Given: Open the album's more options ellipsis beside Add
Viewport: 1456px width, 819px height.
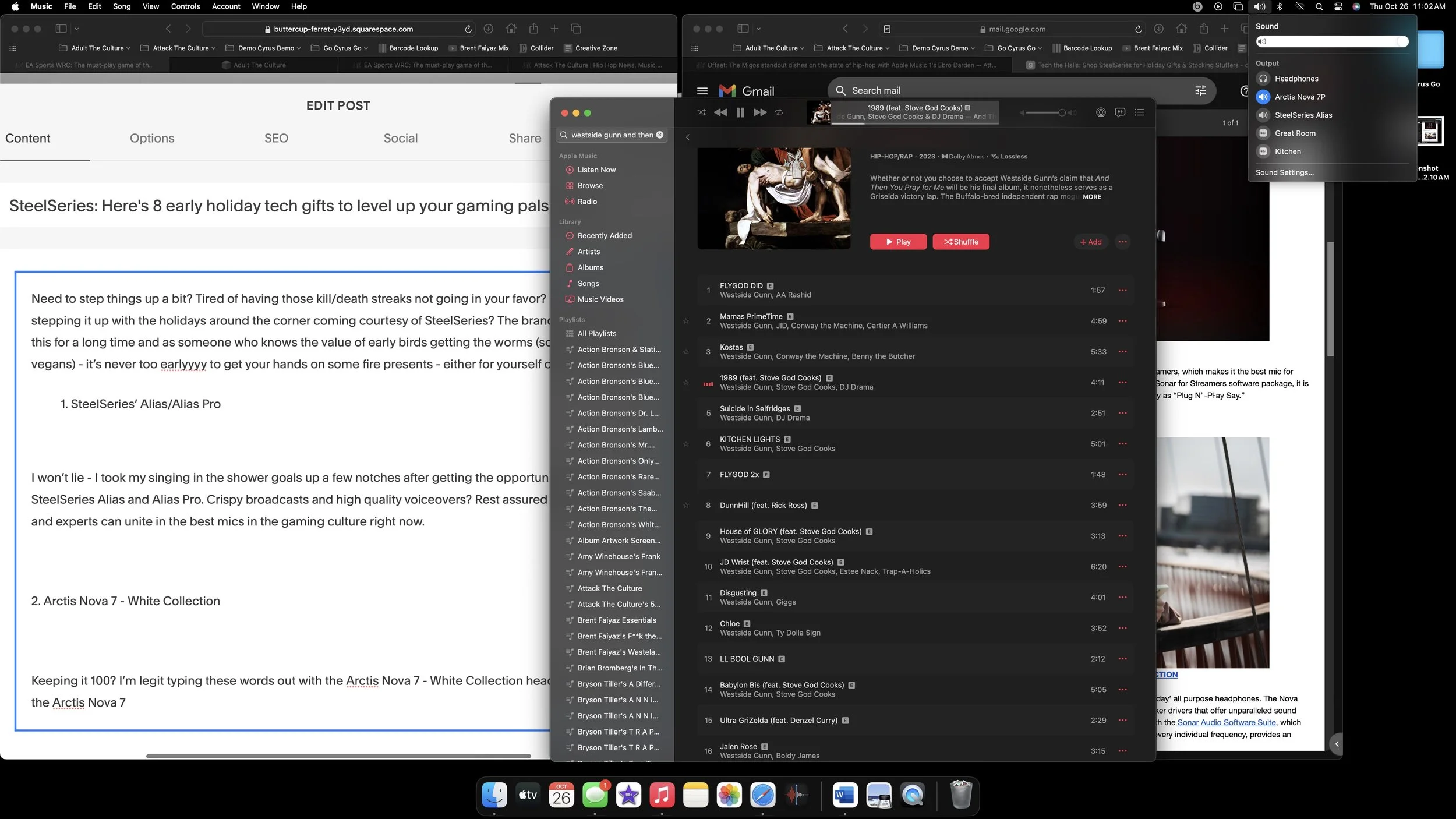Looking at the screenshot, I should point(1123,242).
